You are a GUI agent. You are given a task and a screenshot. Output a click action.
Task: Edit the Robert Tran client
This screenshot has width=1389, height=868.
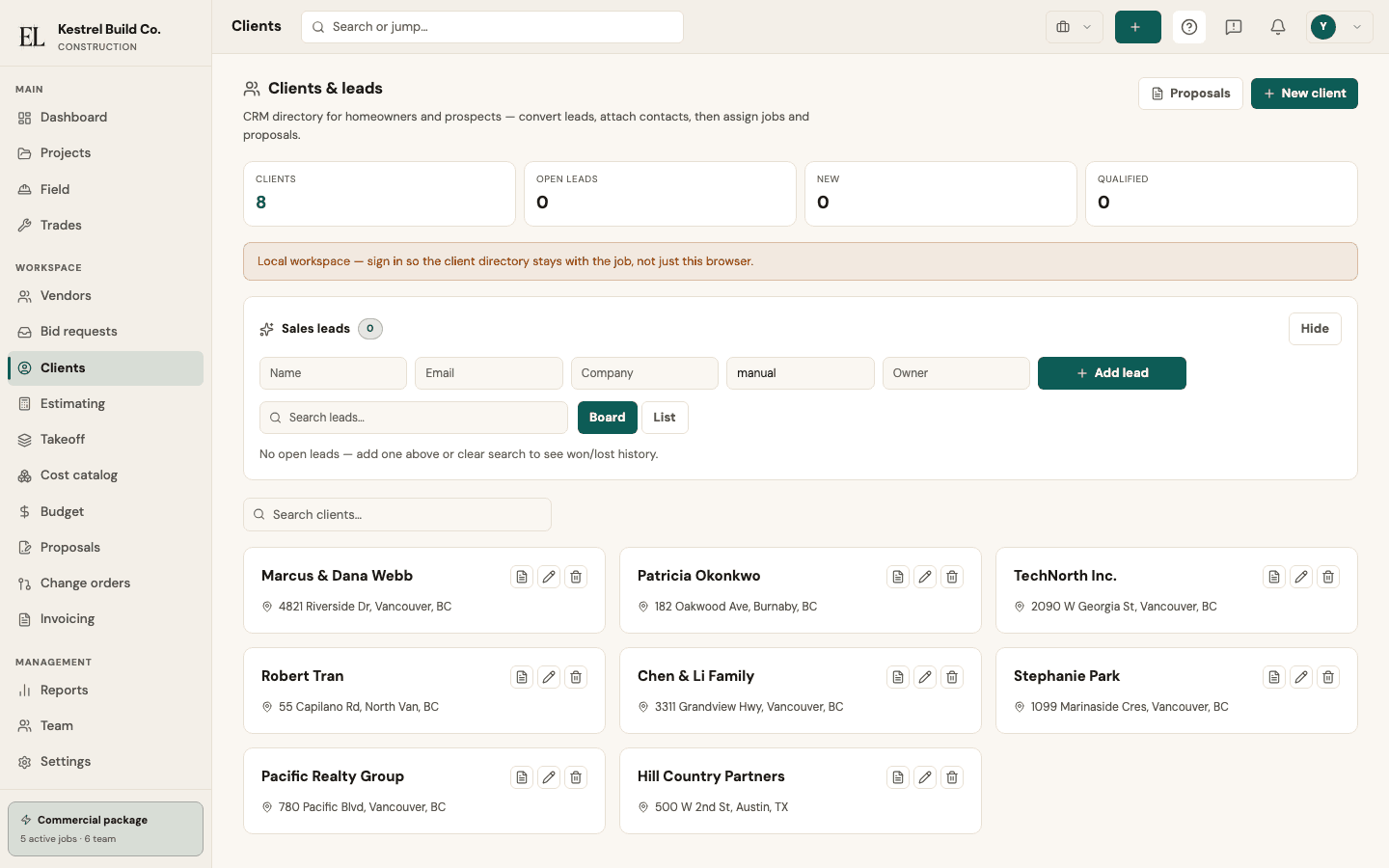click(x=549, y=677)
